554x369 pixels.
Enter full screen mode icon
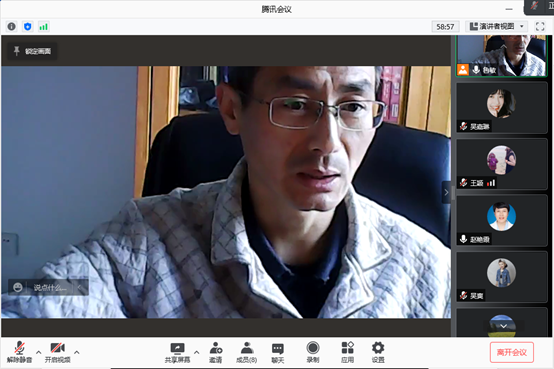[x=540, y=27]
